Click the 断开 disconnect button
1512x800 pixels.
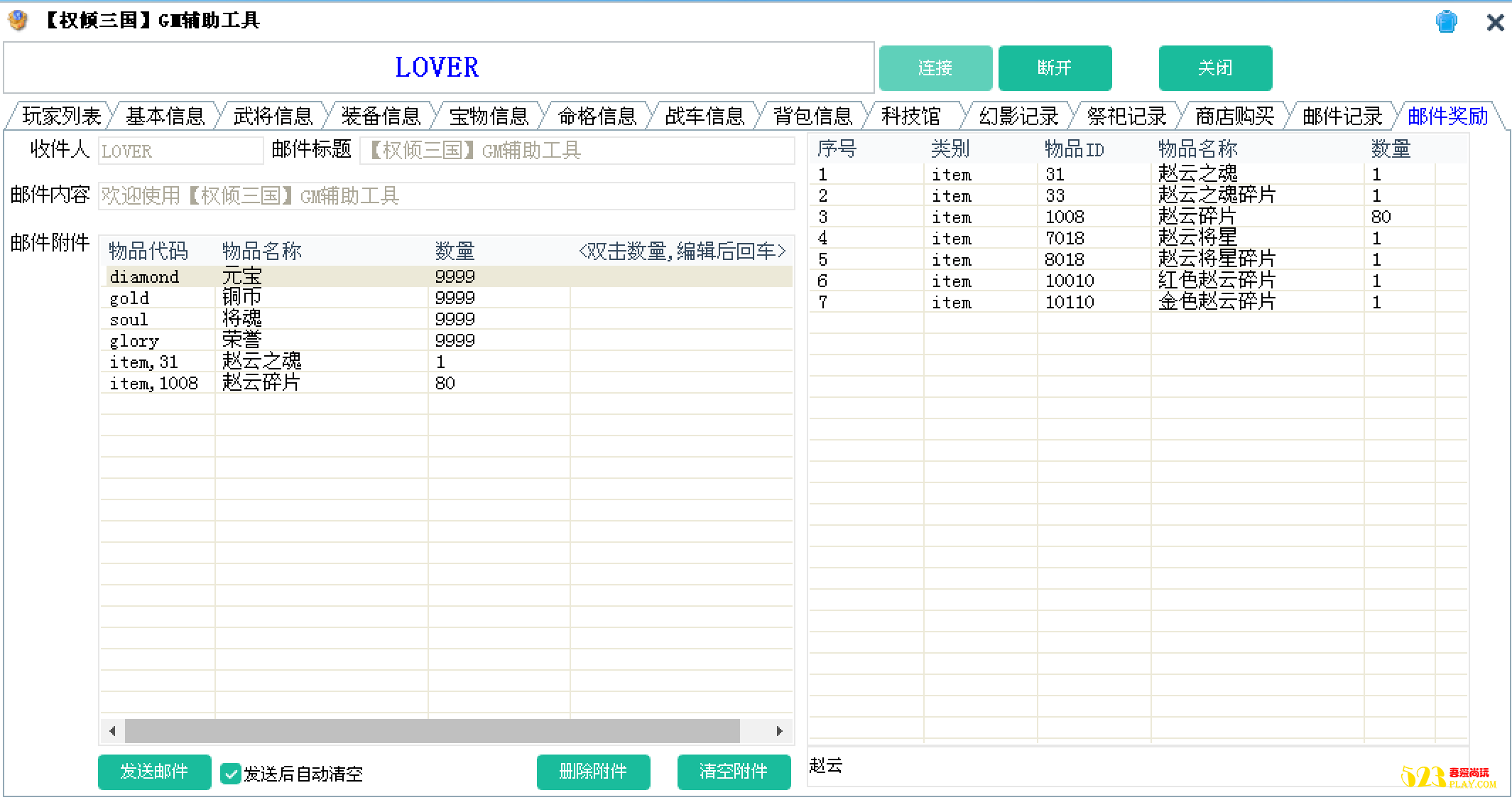(1055, 68)
